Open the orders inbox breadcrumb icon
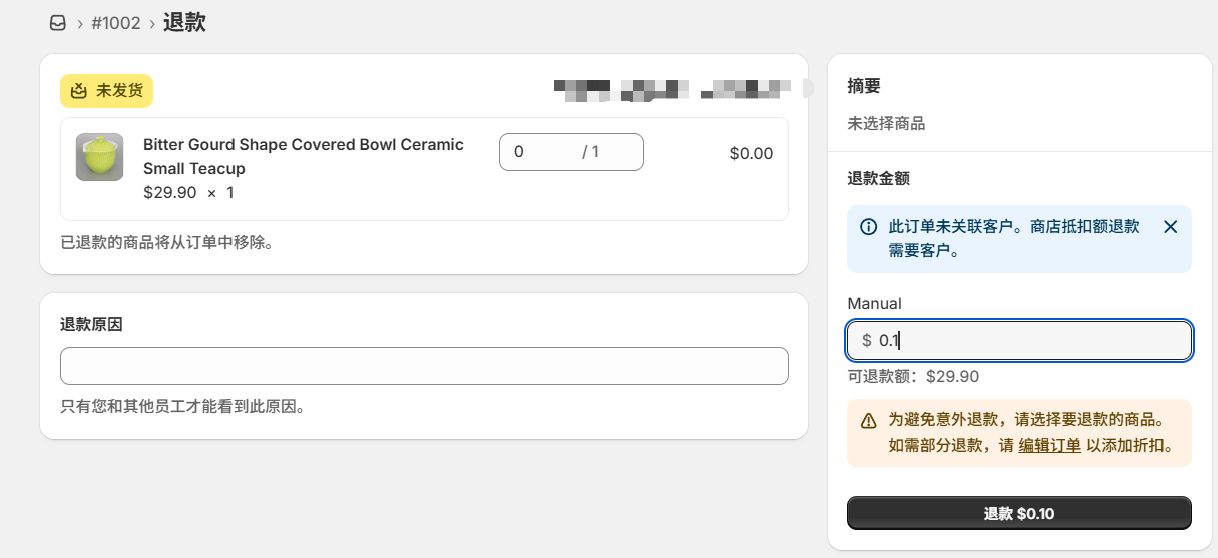Image resolution: width=1218 pixels, height=558 pixels. click(x=58, y=22)
